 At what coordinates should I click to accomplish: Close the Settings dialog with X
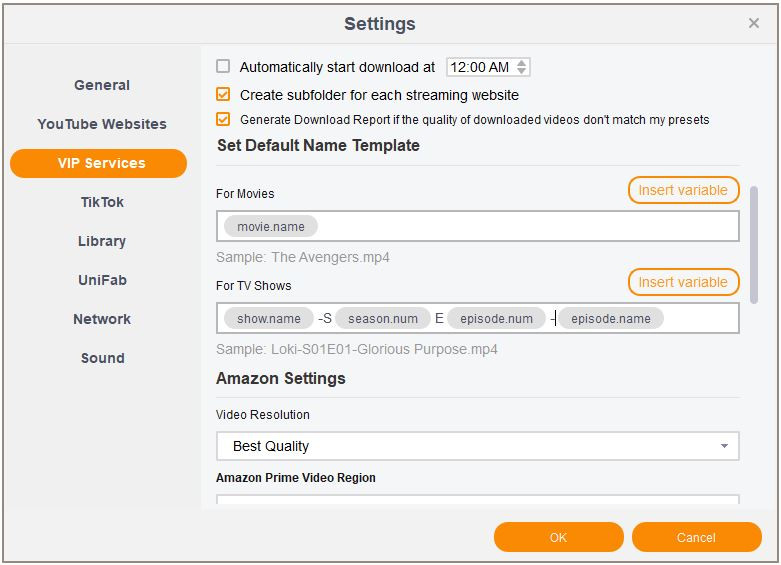point(754,23)
